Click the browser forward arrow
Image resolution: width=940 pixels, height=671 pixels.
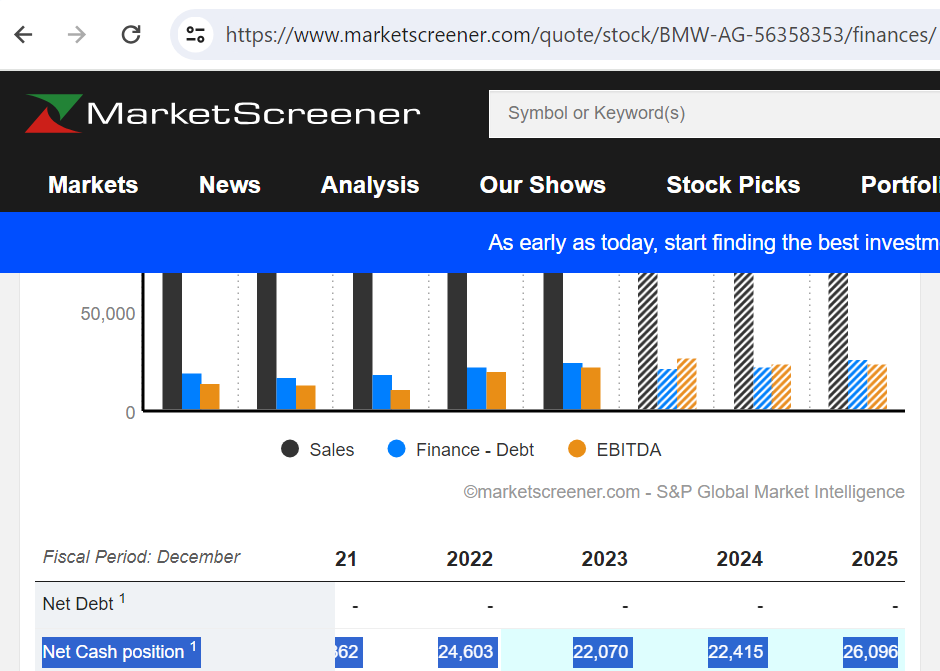point(77,35)
